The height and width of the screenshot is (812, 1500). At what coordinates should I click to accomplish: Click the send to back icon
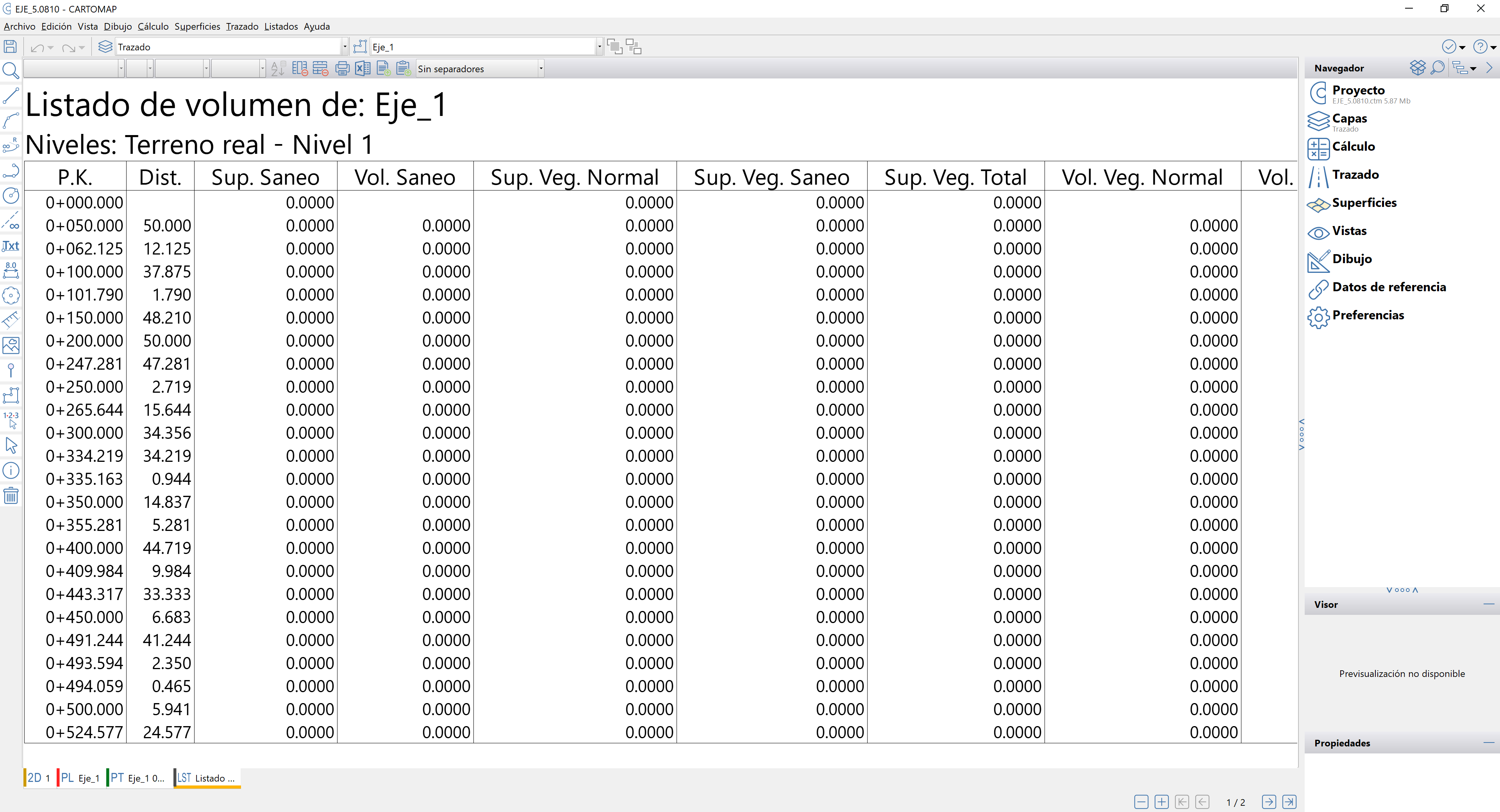(634, 46)
